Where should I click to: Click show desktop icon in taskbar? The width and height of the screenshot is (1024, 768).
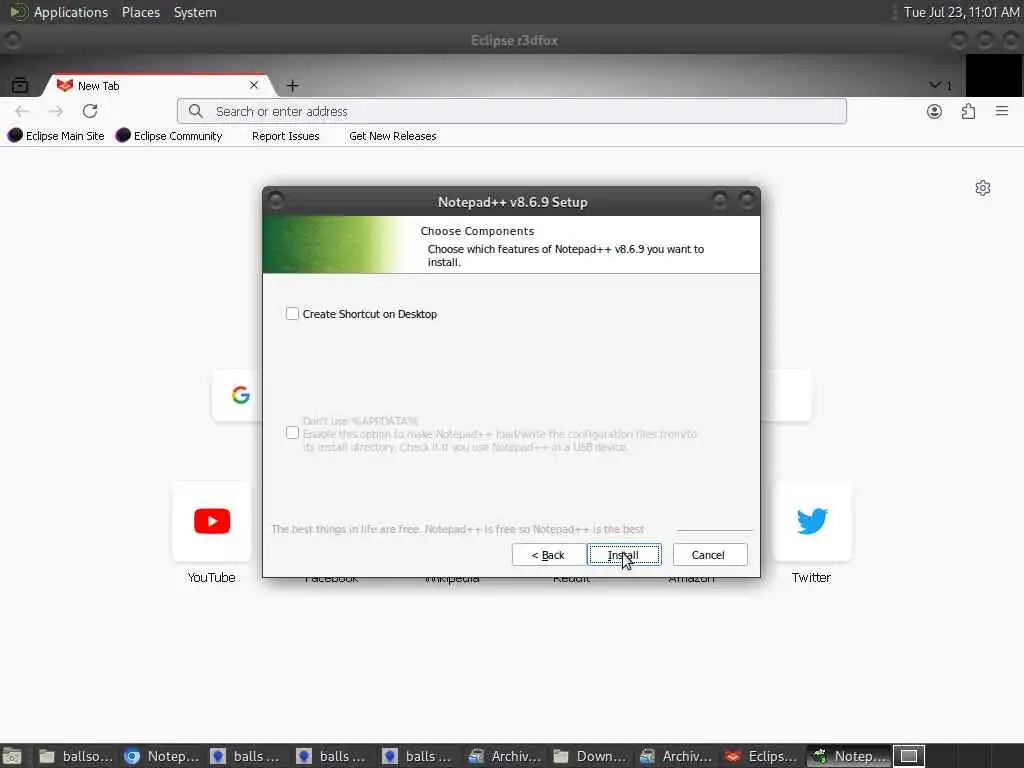coord(12,756)
